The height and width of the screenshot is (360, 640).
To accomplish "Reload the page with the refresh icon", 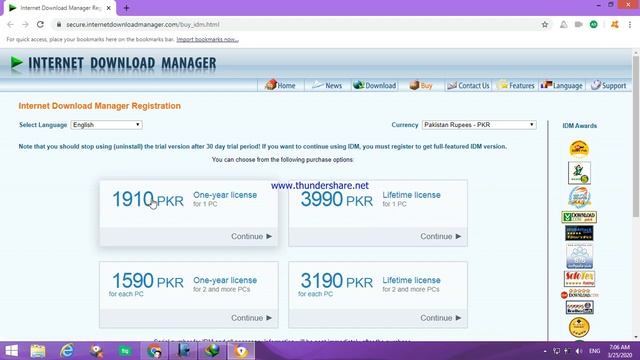I will [40, 24].
